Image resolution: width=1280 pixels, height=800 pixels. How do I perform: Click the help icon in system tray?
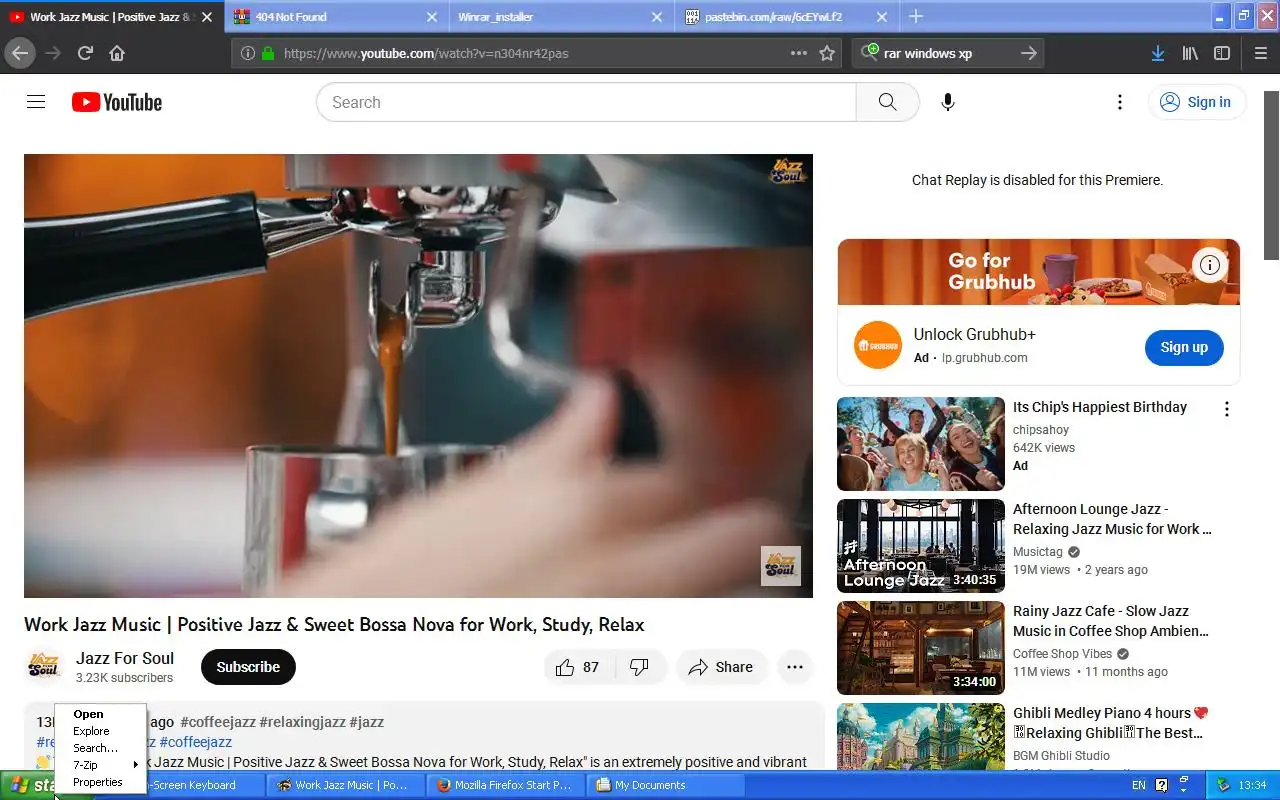(1161, 785)
